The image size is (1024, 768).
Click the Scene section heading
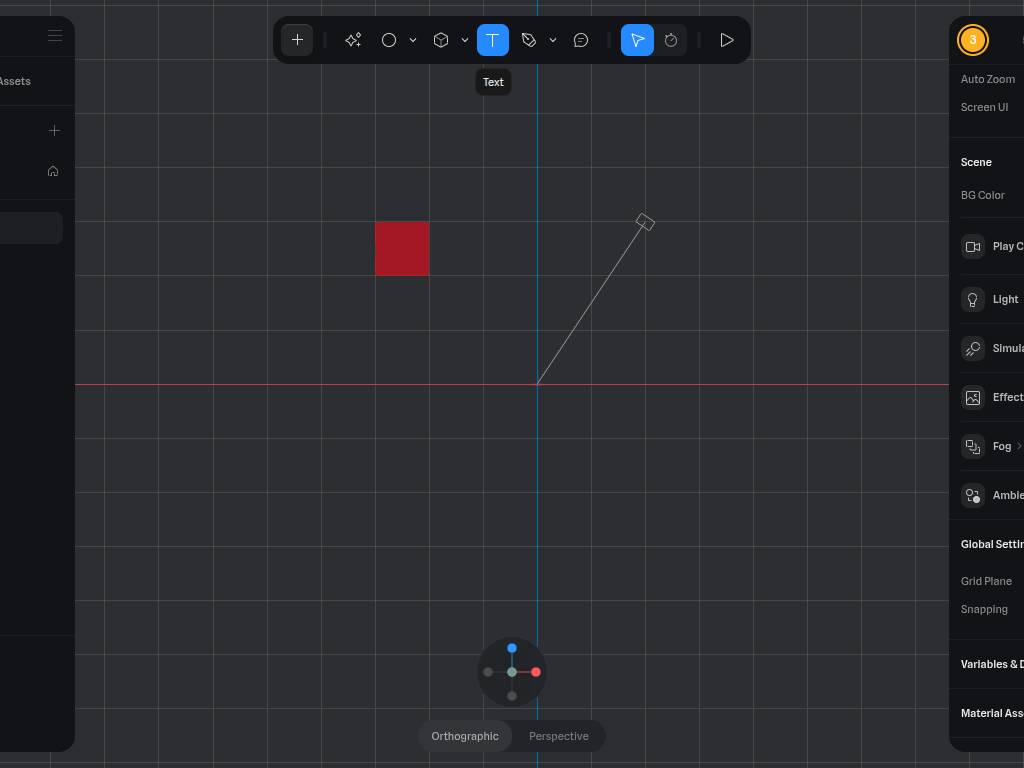[976, 162]
